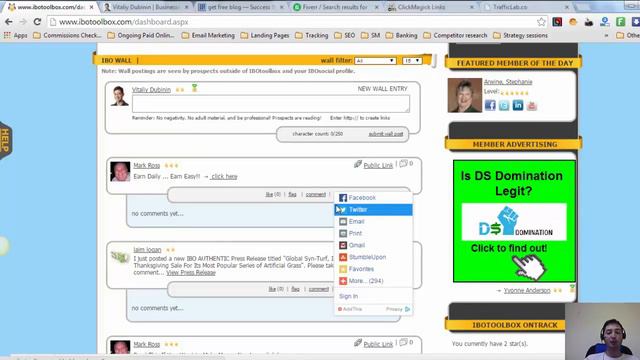This screenshot has height=360, width=640.
Task: Select Twitter in the share menu
Action: [x=373, y=209]
